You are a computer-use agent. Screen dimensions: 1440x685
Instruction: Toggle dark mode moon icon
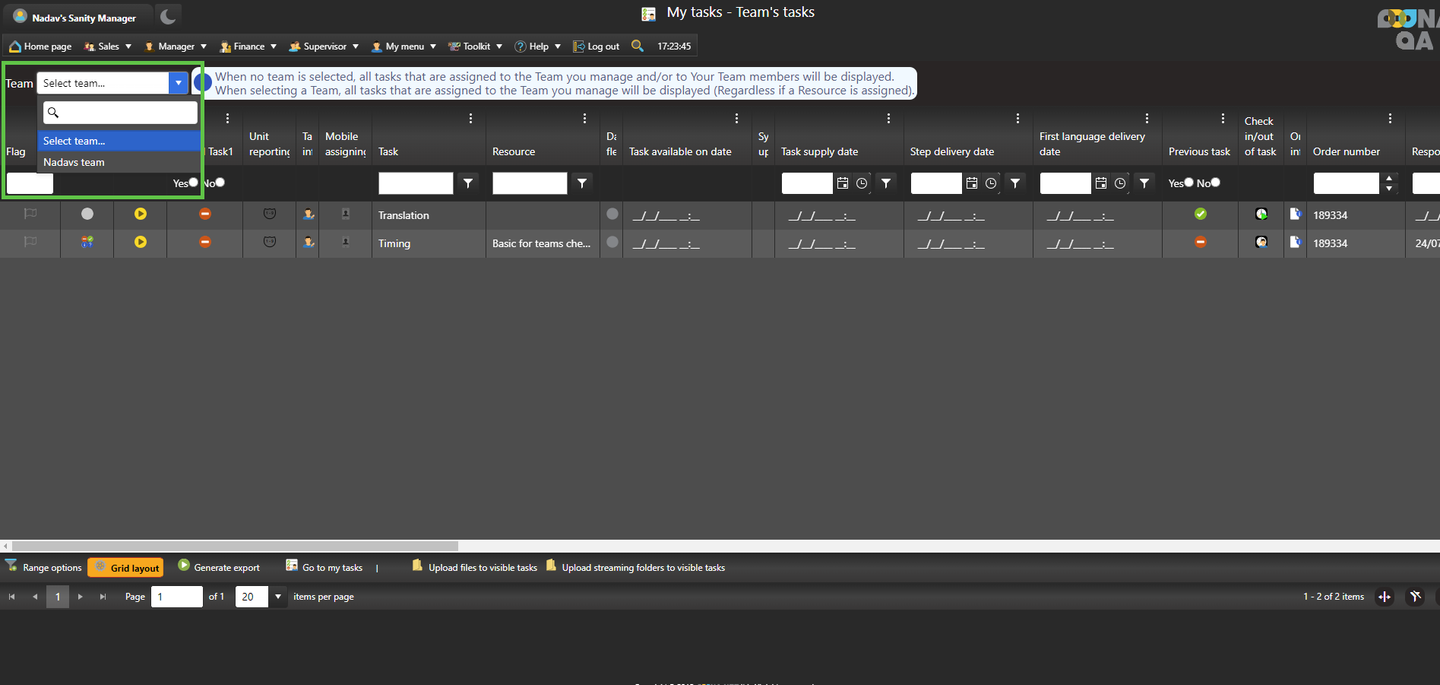(x=168, y=16)
